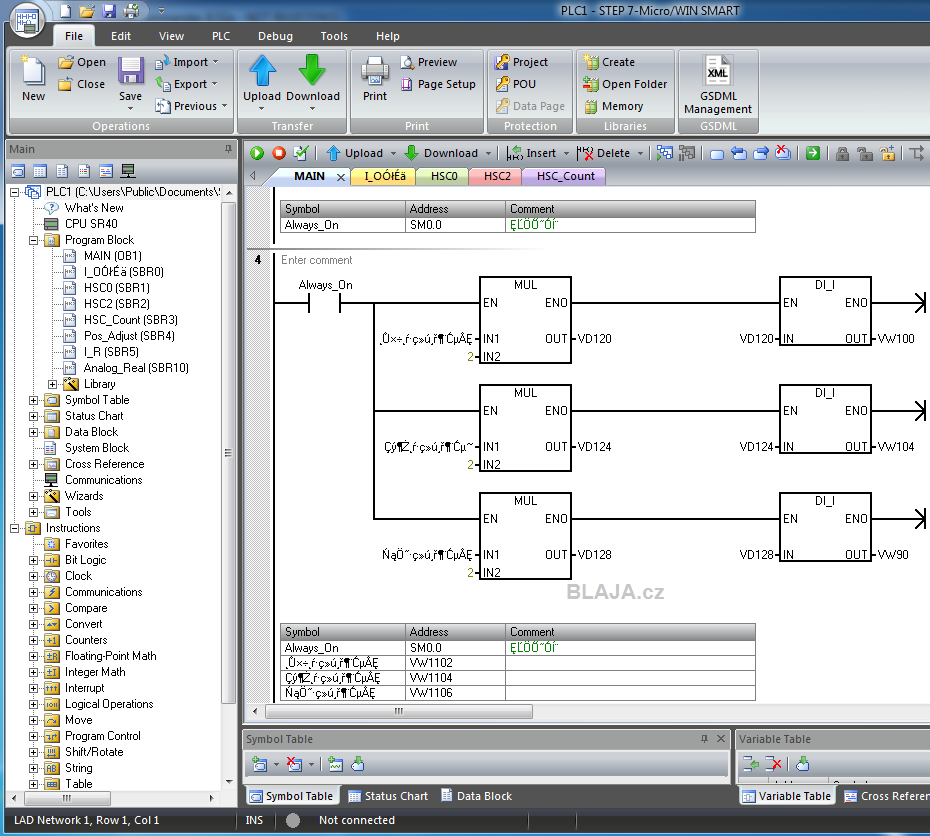Click the Stop PLC red icon
The height and width of the screenshot is (836, 930).
point(279,153)
